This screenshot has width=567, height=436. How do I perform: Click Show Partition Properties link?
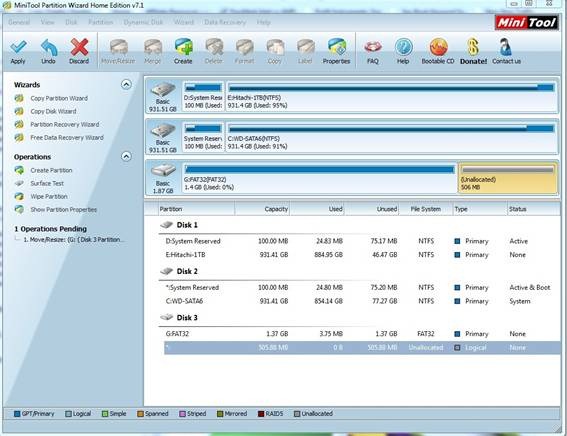[x=64, y=210]
